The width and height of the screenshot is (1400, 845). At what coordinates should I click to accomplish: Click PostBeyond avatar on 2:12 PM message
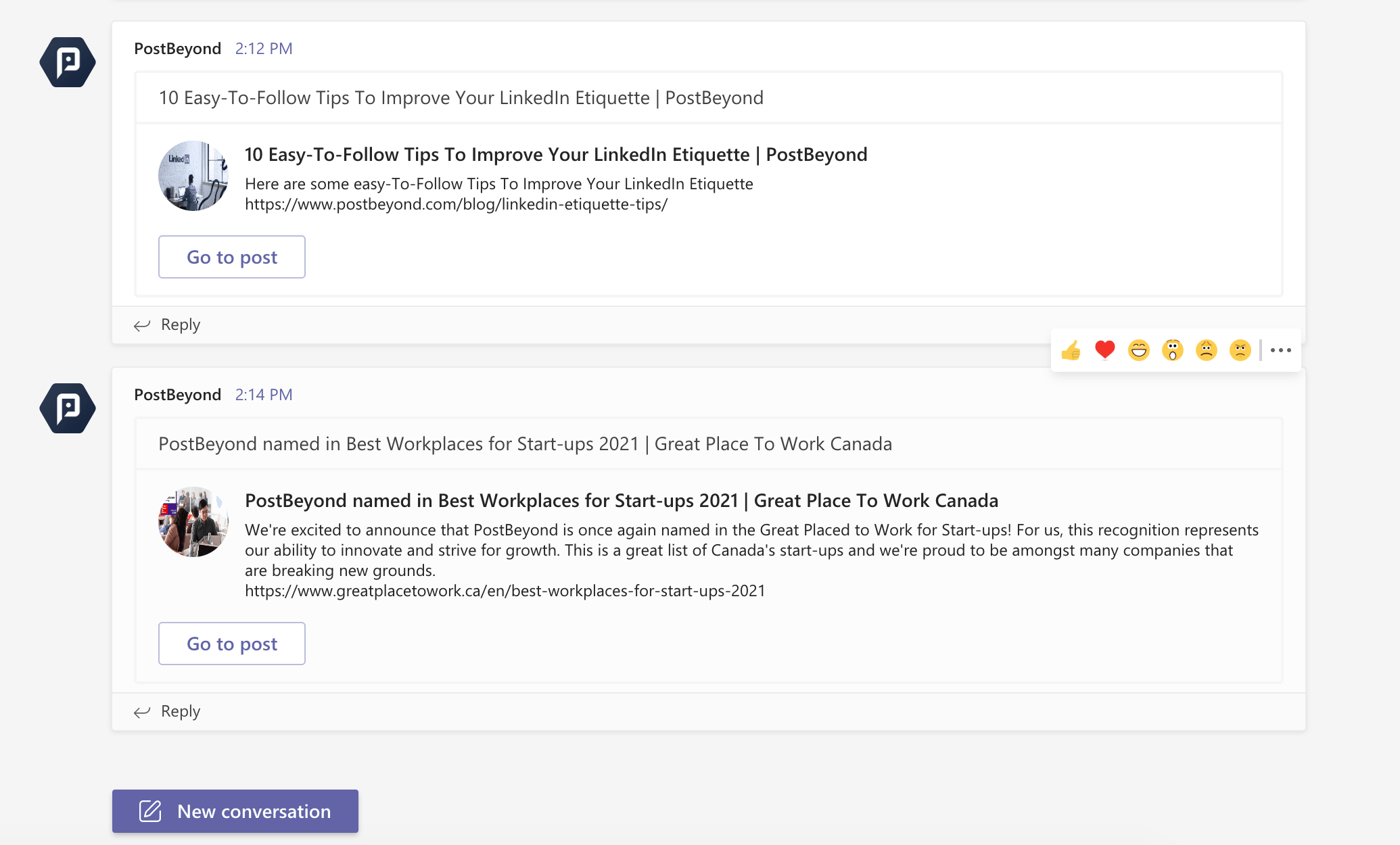tap(68, 62)
